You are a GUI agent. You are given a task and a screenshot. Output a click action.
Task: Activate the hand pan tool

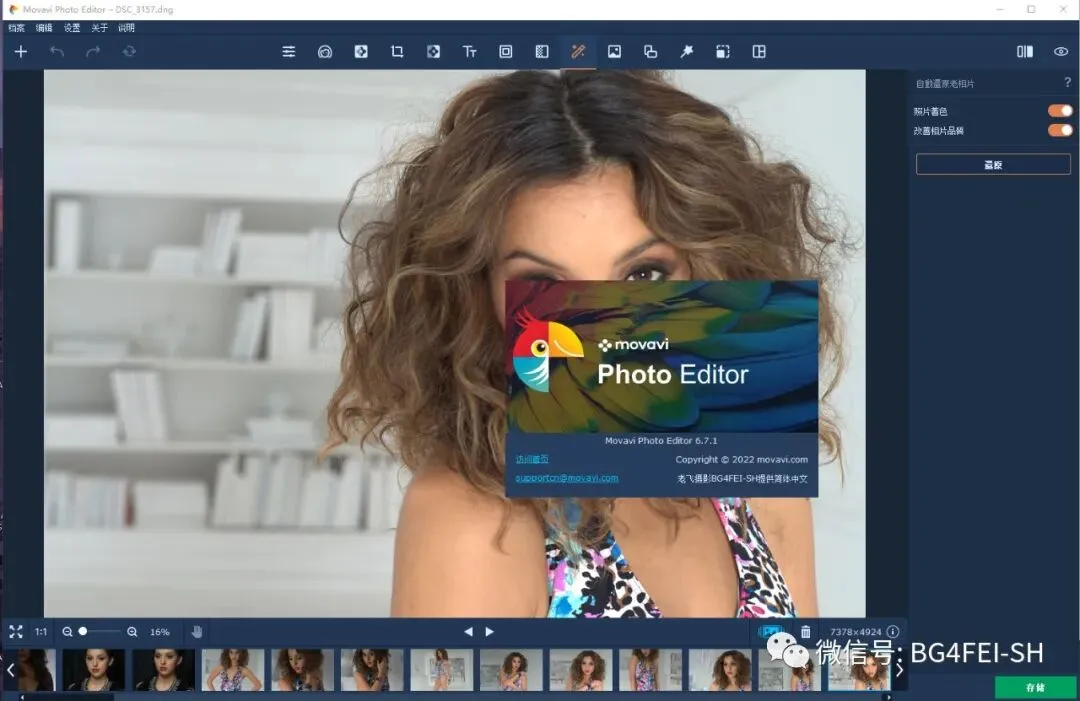(197, 631)
